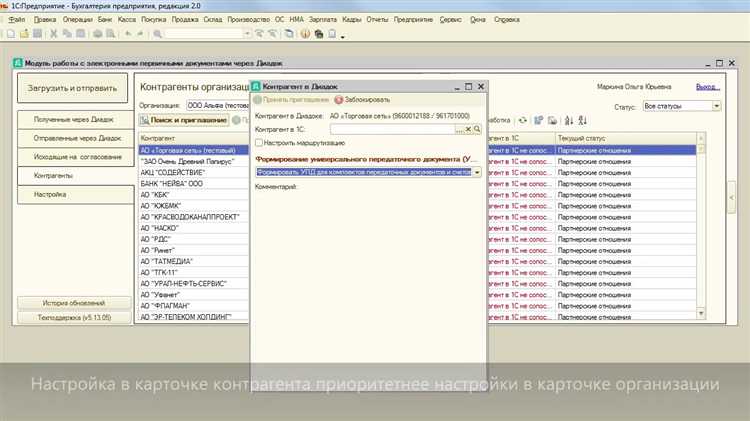Click the Принять приглашение button
The height and width of the screenshot is (421, 750).
click(x=291, y=100)
